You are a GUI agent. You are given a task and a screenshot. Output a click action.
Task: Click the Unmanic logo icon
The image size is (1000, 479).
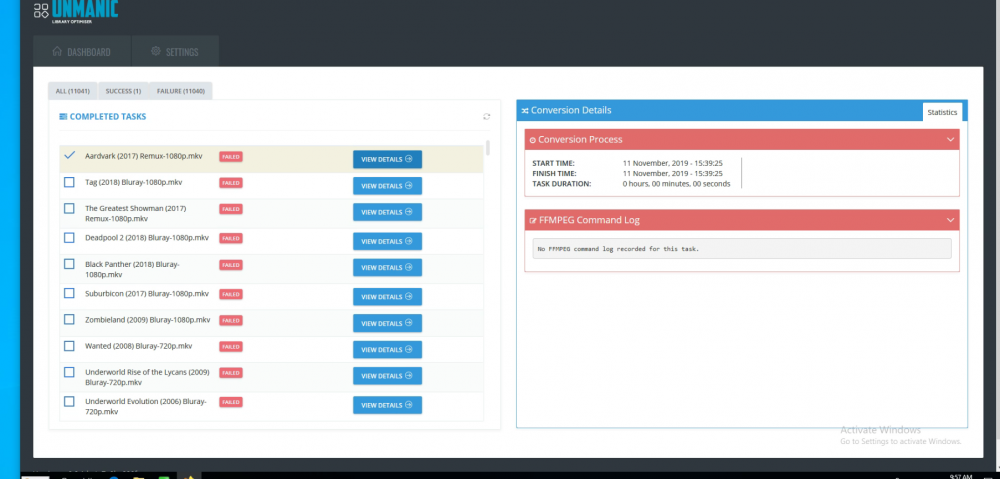pyautogui.click(x=41, y=10)
